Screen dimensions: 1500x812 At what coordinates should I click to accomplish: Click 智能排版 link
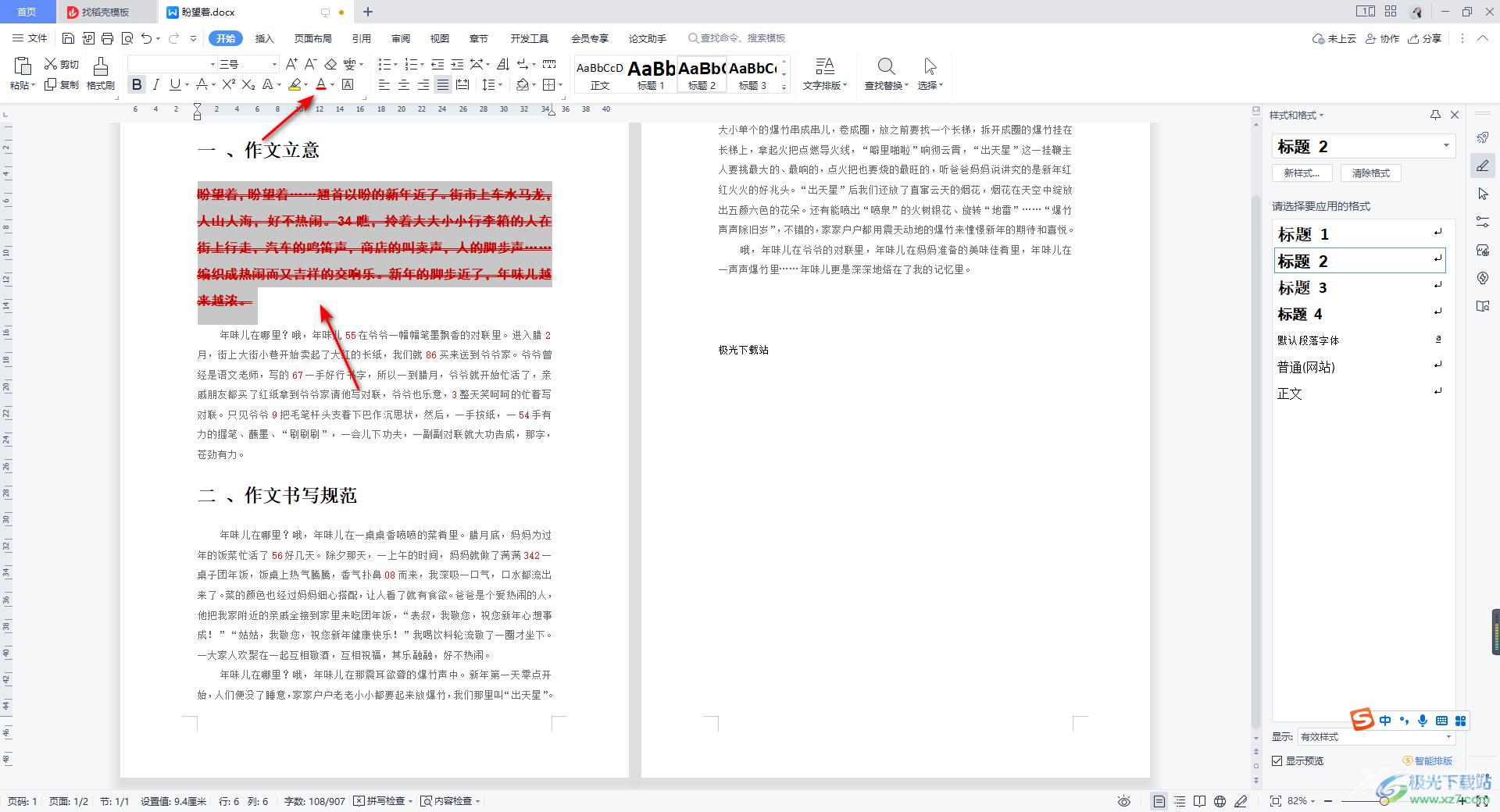click(x=1428, y=760)
